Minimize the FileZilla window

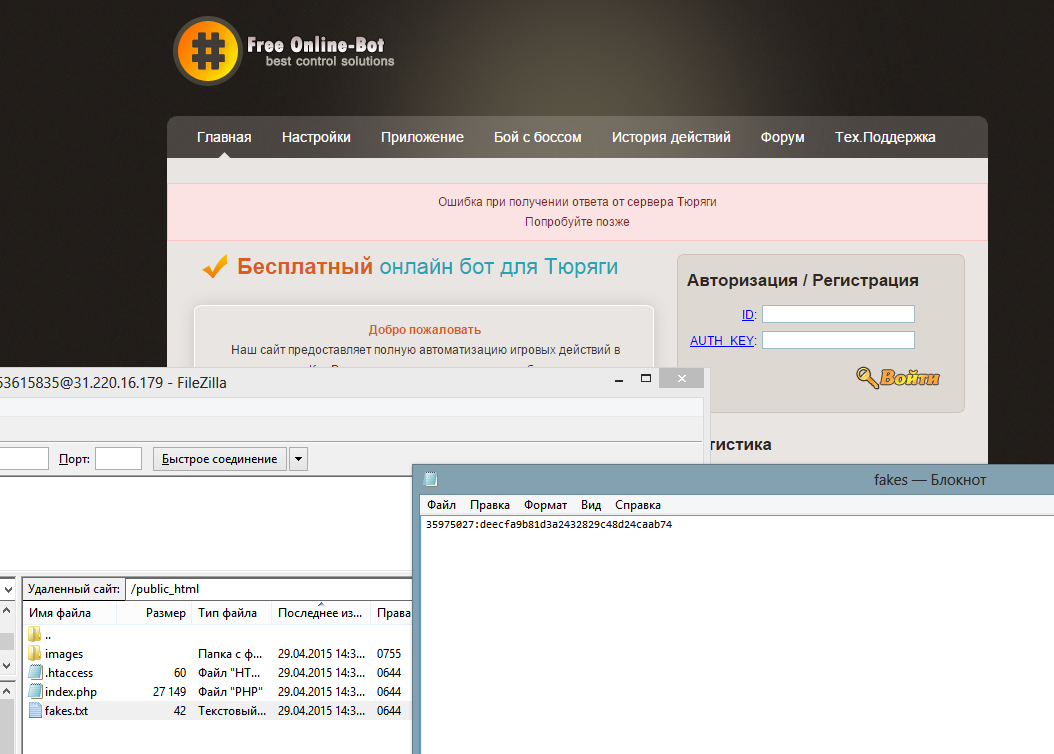click(618, 379)
